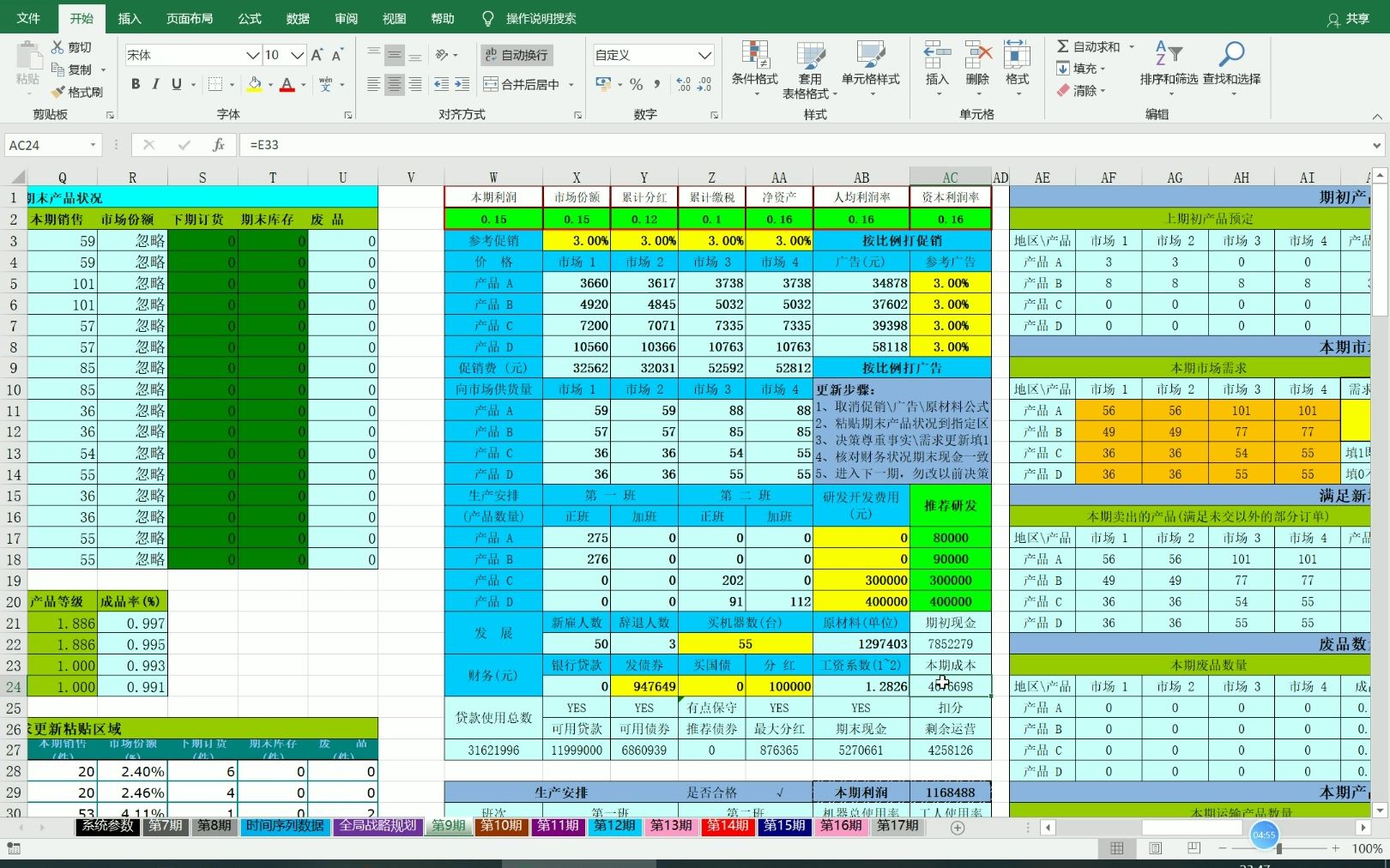The width and height of the screenshot is (1390, 868).
Task: Open the Font dialog launcher
Action: pos(347,115)
